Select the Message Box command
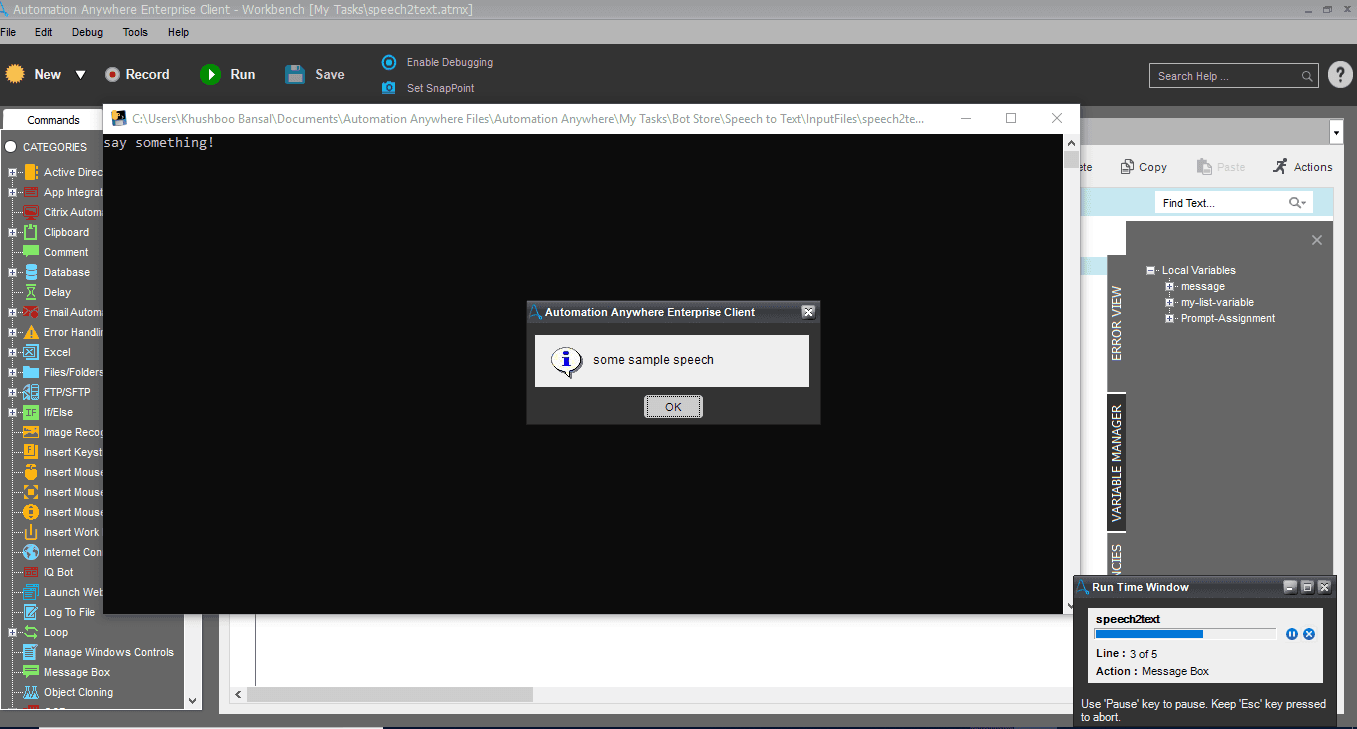 coord(77,672)
